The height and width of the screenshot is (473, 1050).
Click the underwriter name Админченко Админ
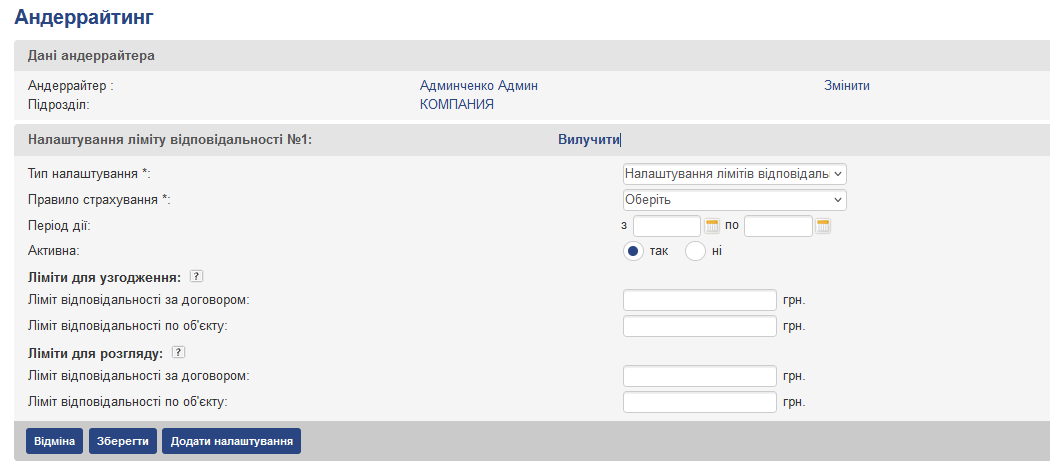[485, 86]
